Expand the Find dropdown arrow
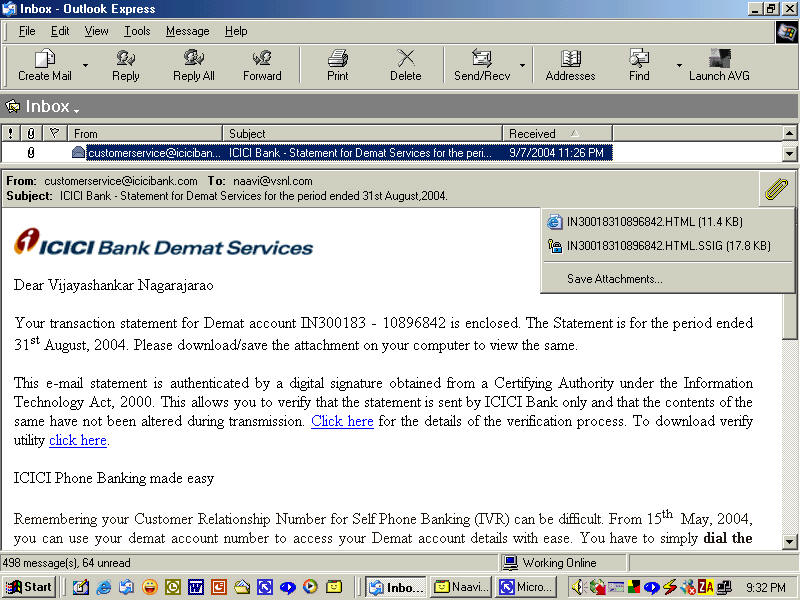The height and width of the screenshot is (600, 800). [x=679, y=65]
